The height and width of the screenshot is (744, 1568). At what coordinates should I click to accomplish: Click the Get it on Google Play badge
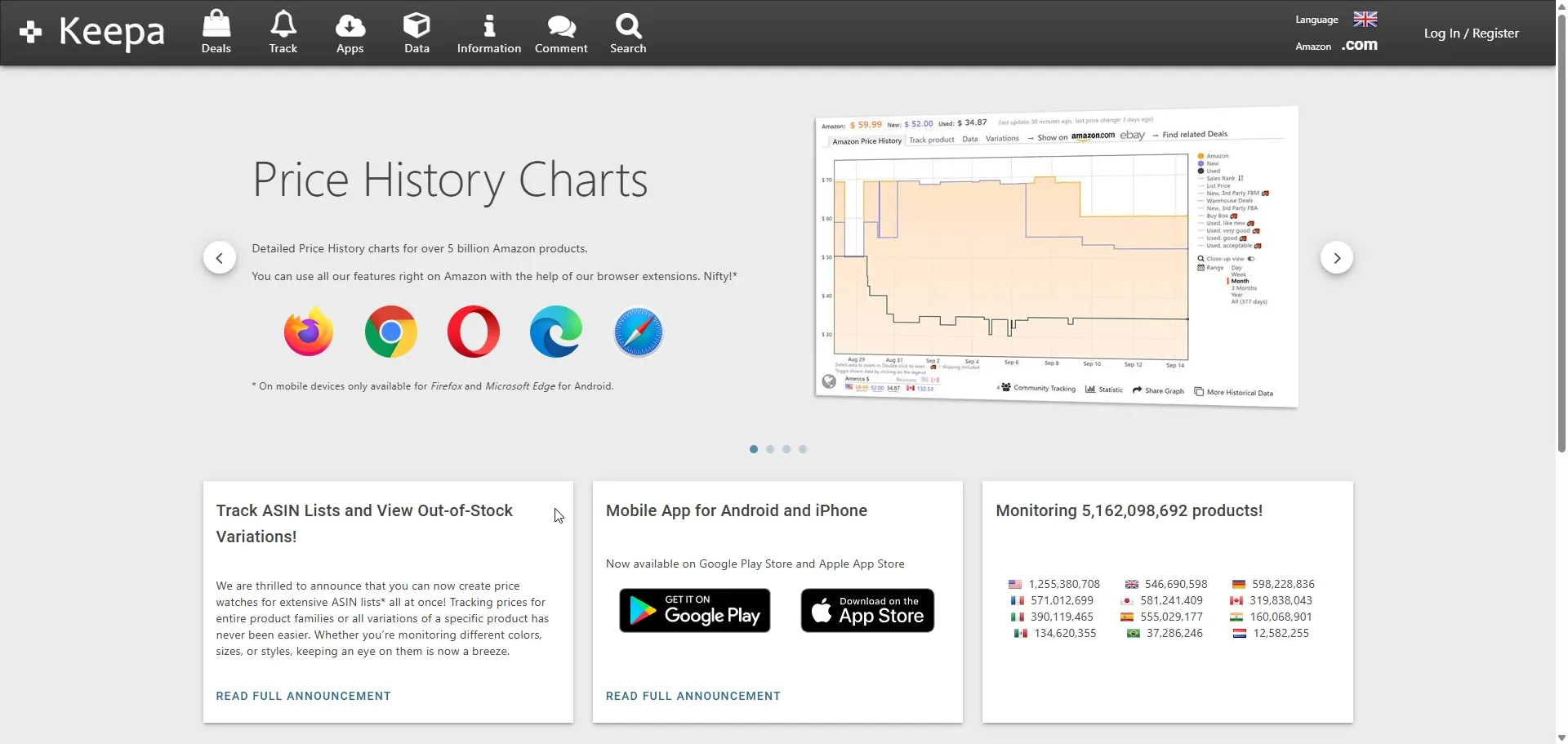[x=694, y=610]
